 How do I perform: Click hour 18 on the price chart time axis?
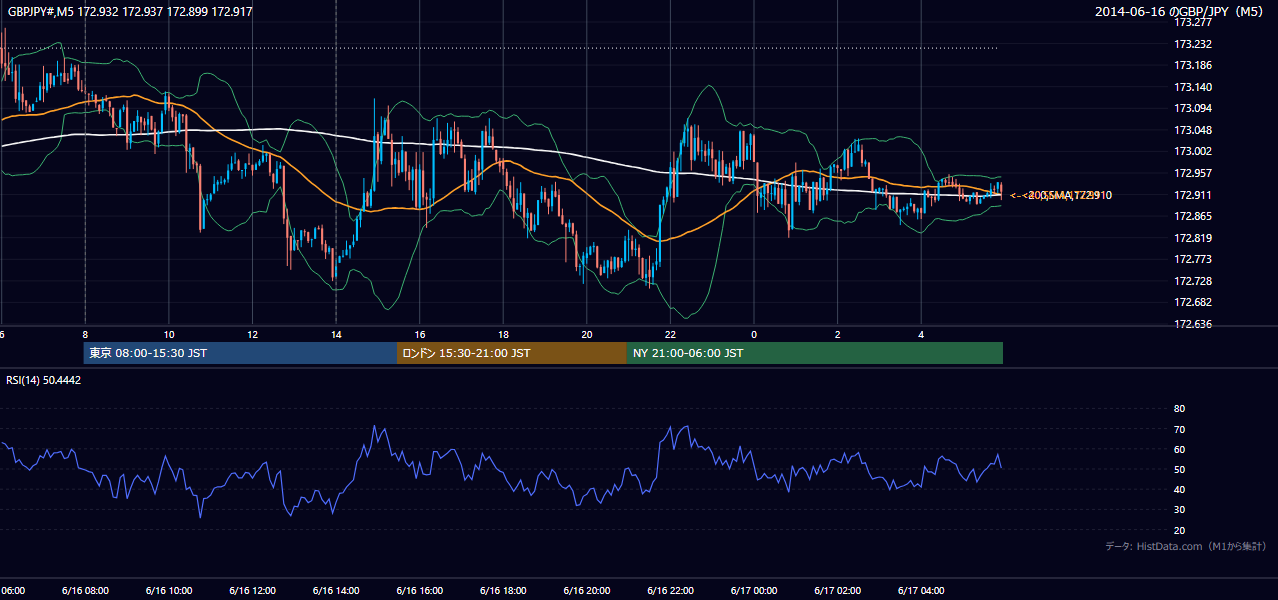pos(503,334)
